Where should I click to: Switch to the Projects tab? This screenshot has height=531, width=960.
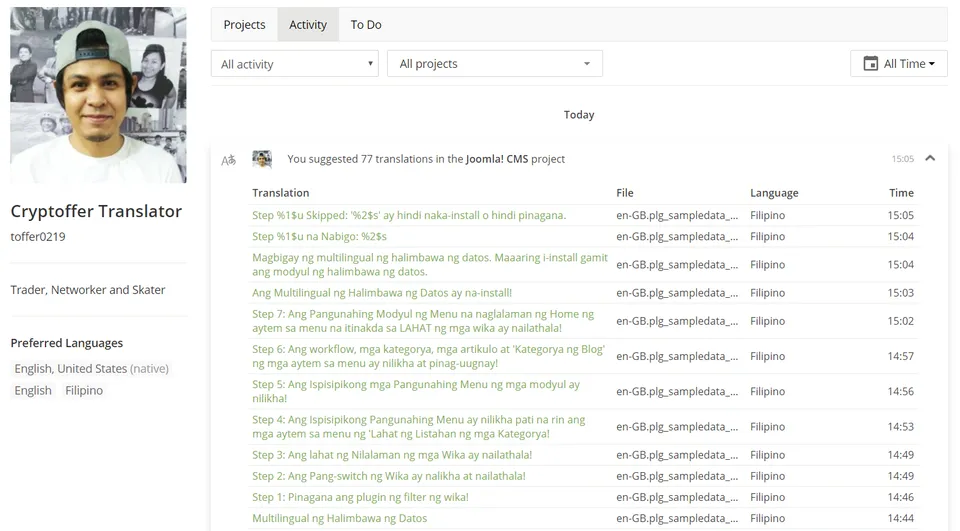click(244, 24)
